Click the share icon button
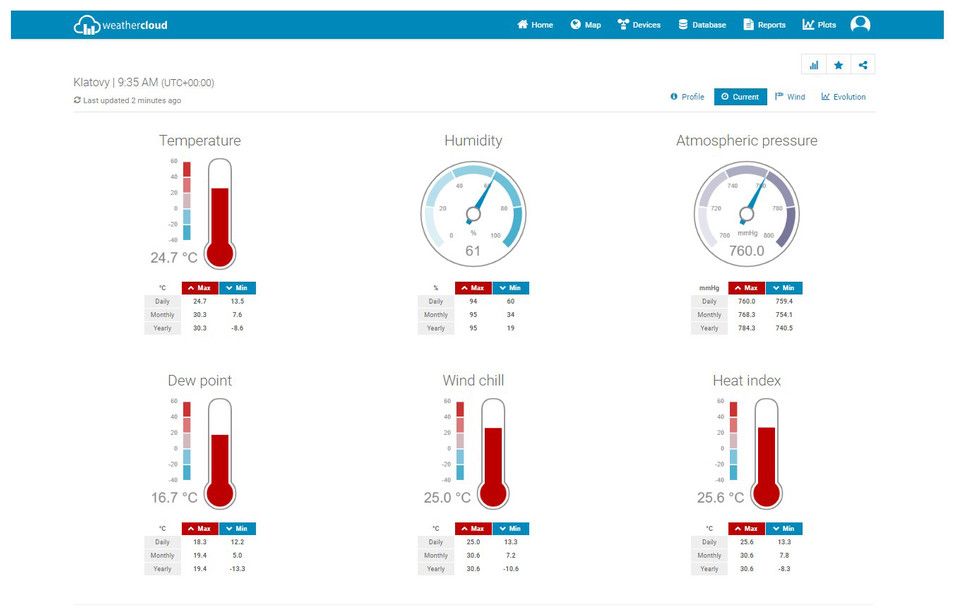The height and width of the screenshot is (615, 954). [863, 65]
